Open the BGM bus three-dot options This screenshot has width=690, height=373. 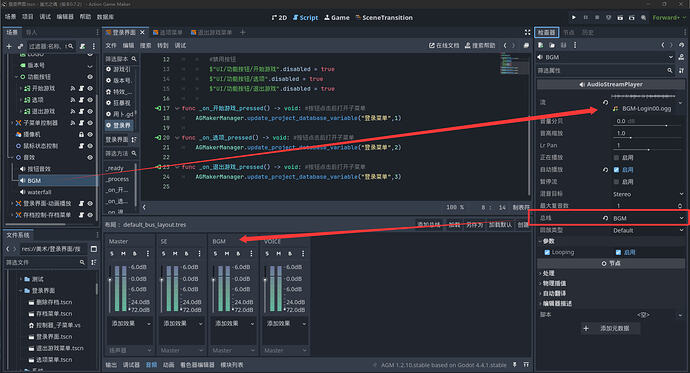coord(251,253)
